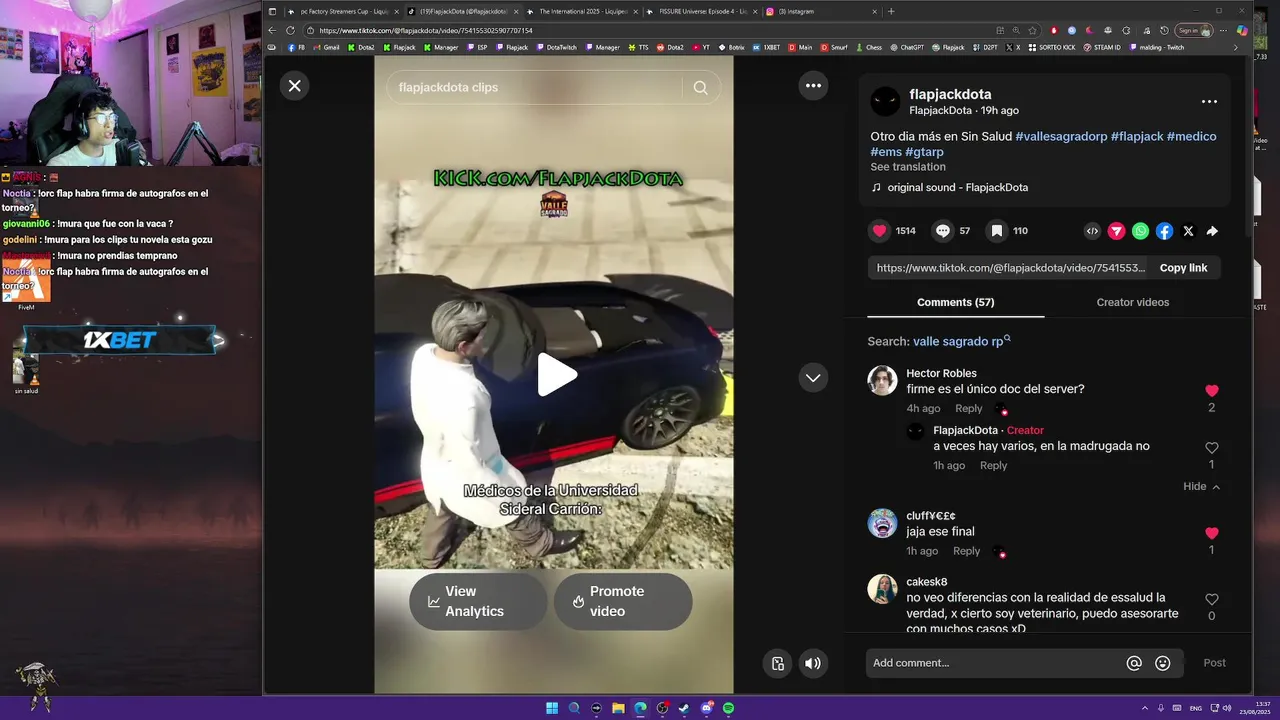1280x720 pixels.
Task: Share video to X
Action: coord(1188,231)
